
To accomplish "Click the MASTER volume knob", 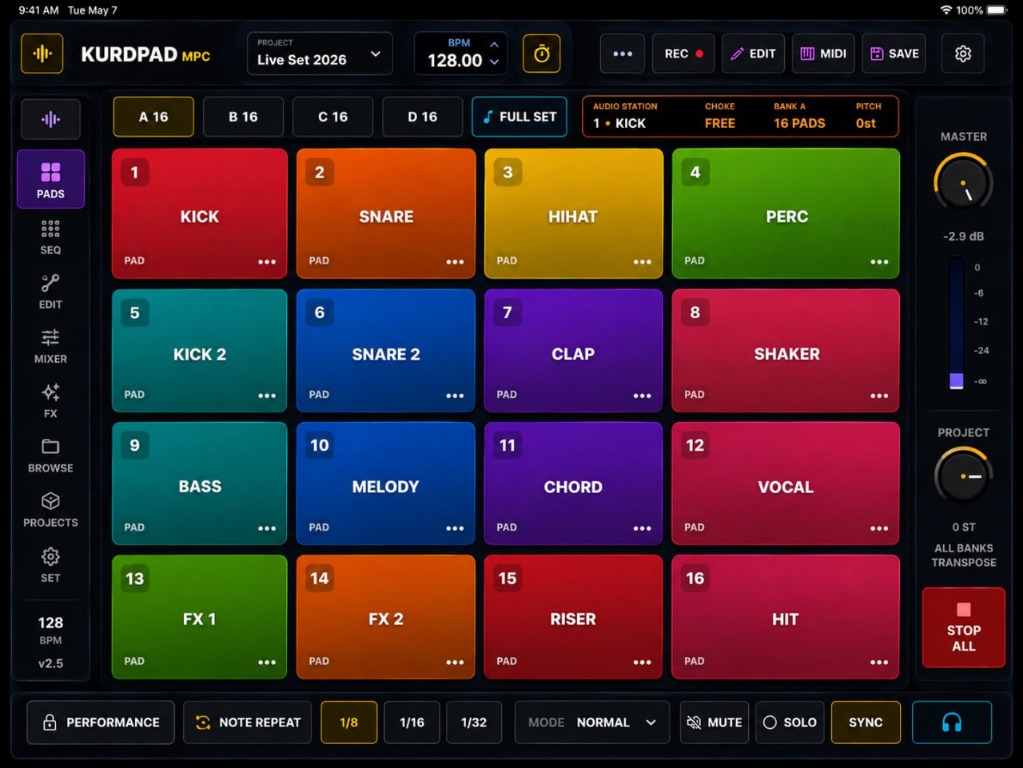I will [x=963, y=182].
